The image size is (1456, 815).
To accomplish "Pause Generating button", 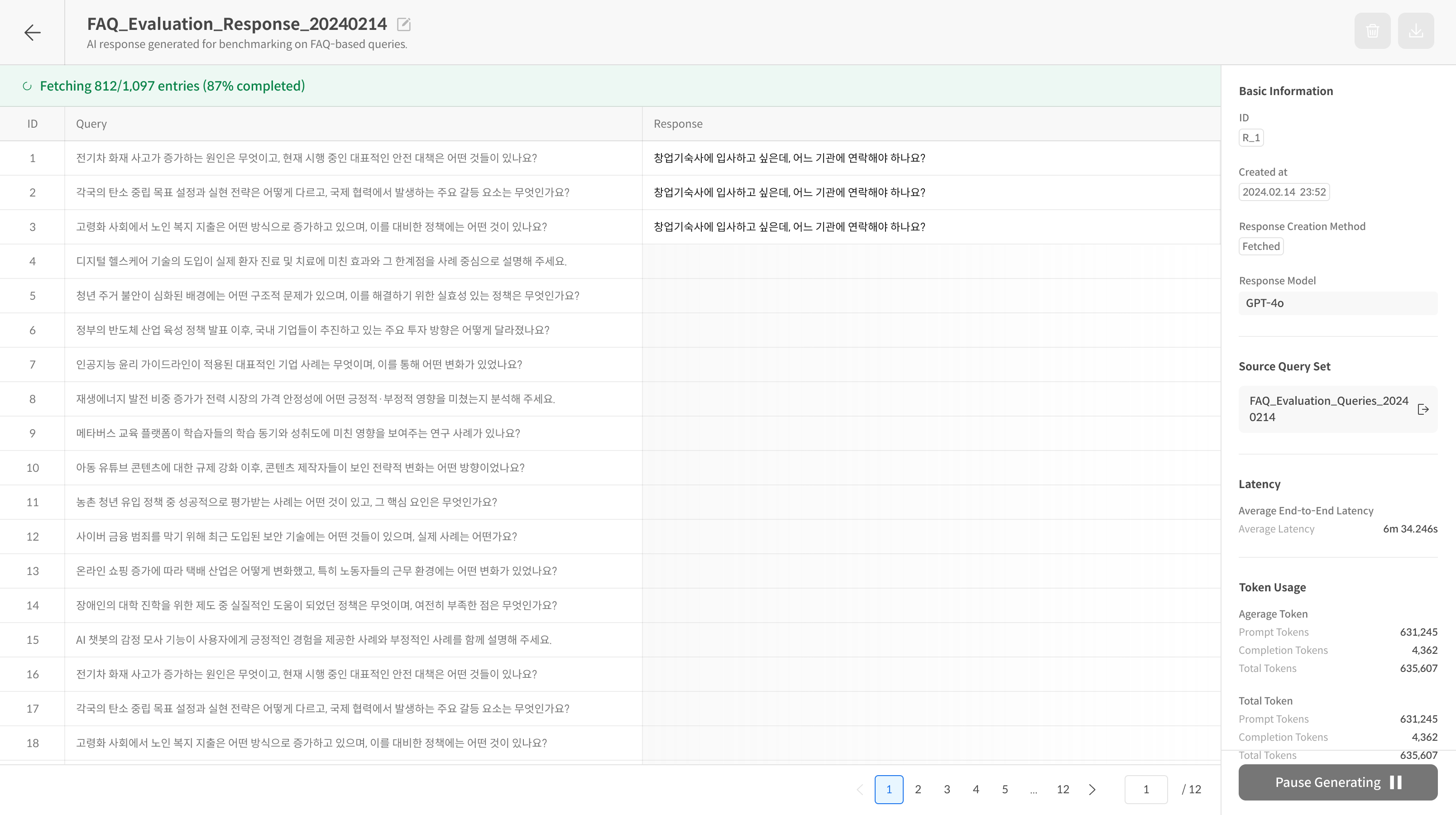I will pyautogui.click(x=1337, y=782).
